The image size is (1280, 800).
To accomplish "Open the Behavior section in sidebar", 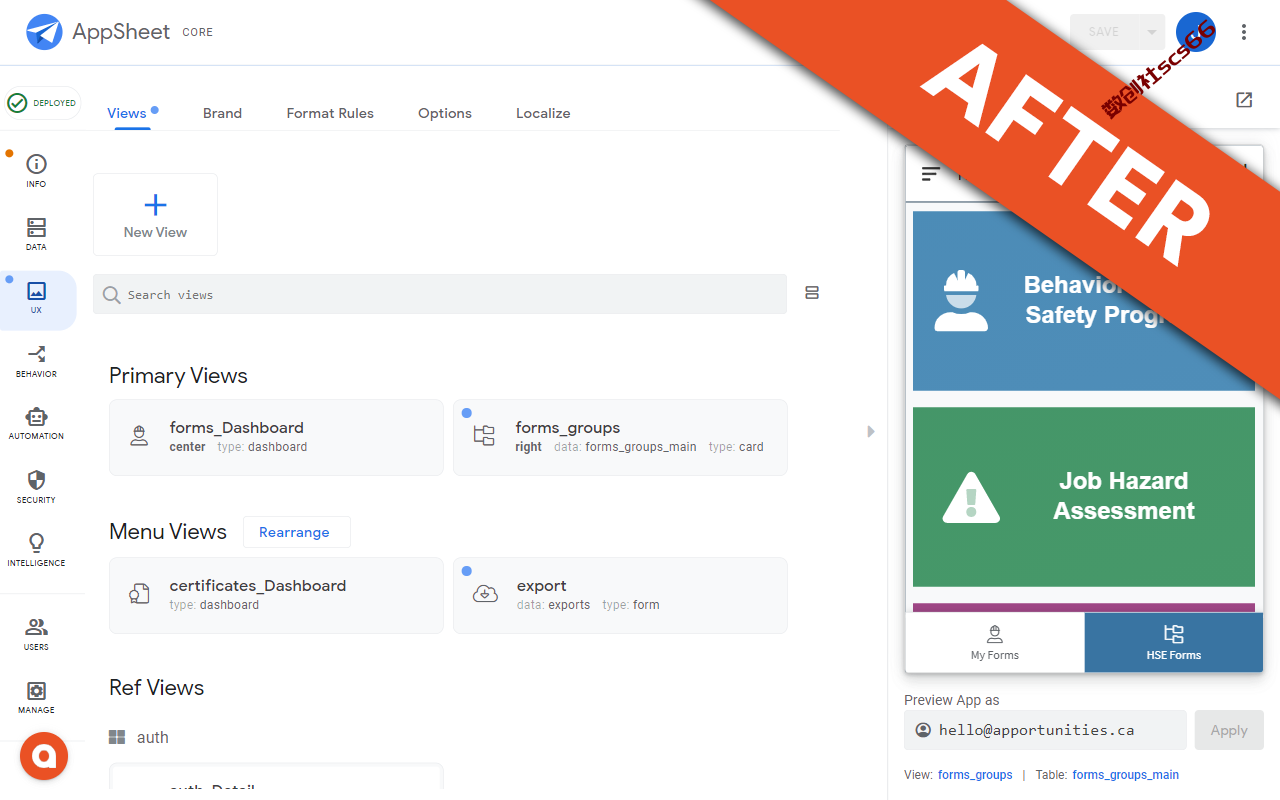I will pyautogui.click(x=36, y=361).
